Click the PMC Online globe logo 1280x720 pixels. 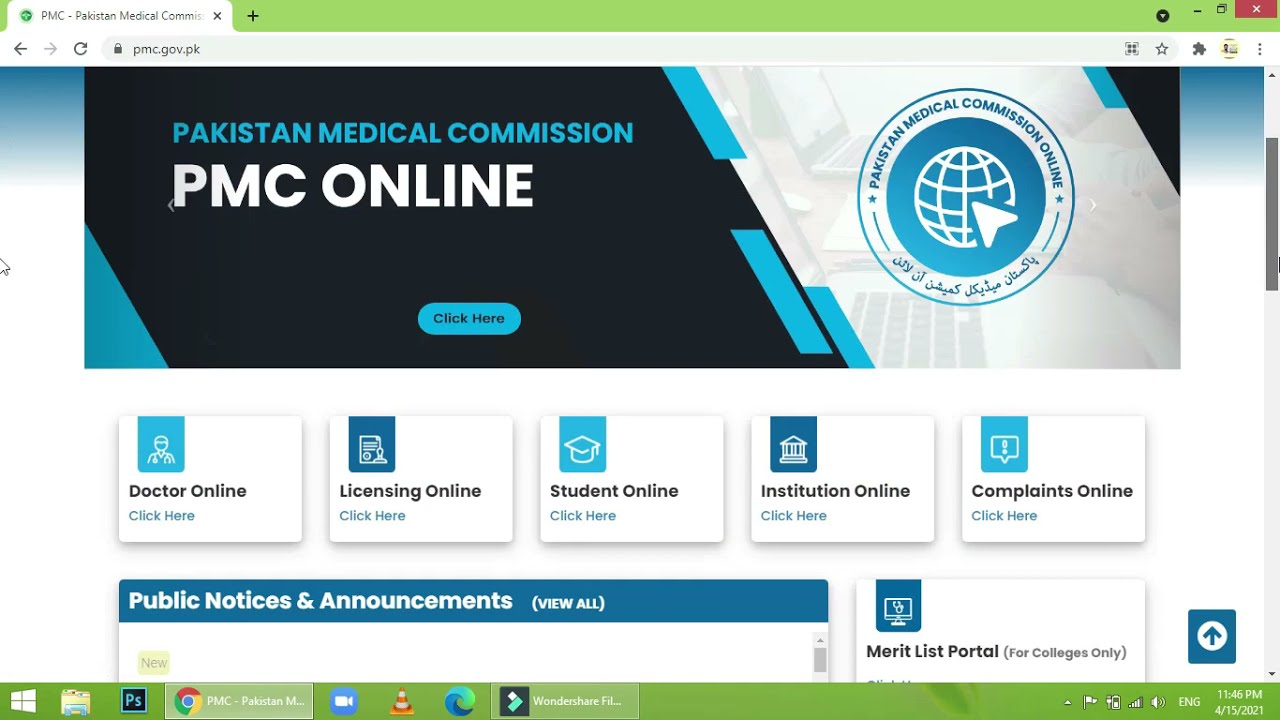pyautogui.click(x=966, y=196)
